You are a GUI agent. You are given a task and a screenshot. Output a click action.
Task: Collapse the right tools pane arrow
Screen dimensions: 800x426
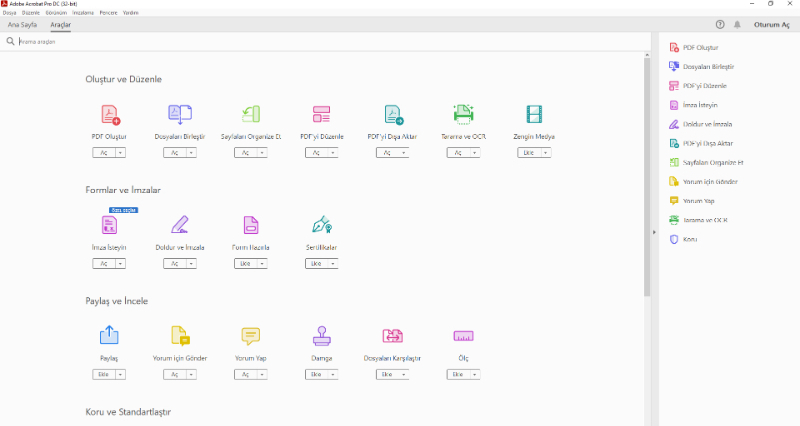tap(654, 232)
